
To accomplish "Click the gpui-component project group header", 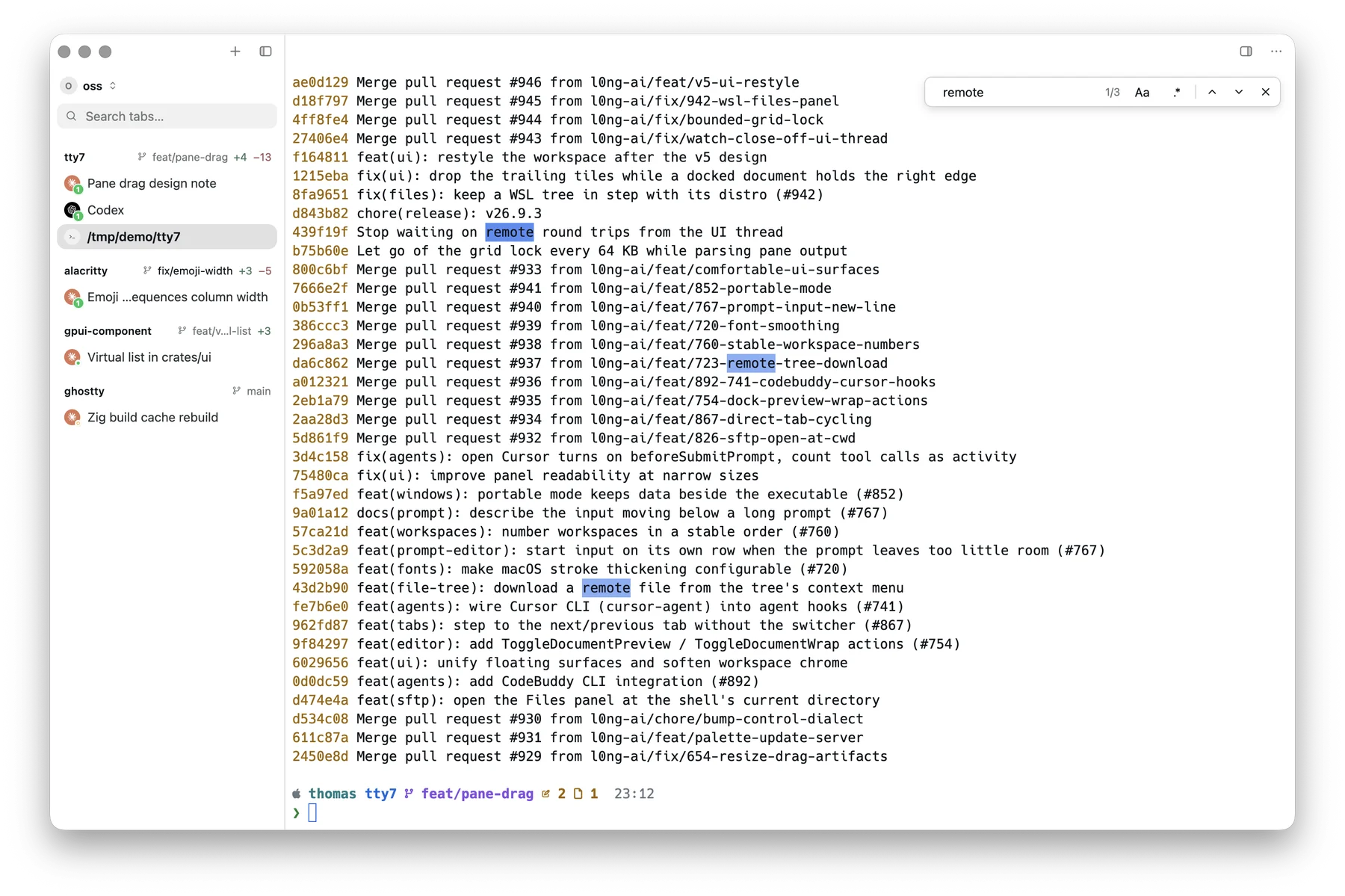I will pyautogui.click(x=108, y=331).
